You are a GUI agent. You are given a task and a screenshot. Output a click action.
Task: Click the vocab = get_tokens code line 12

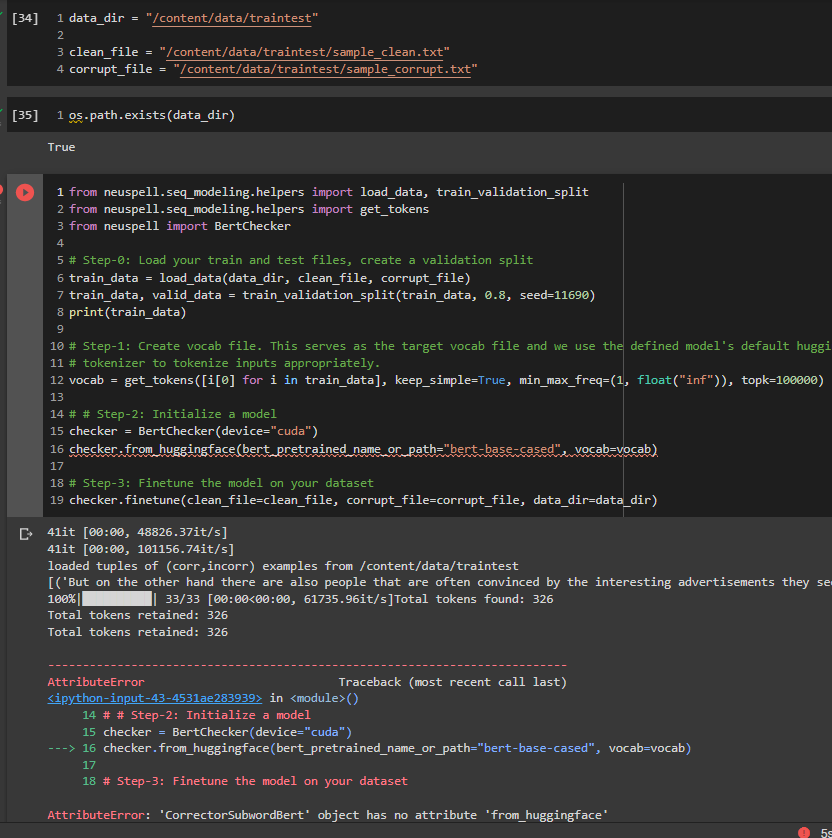click(446, 381)
